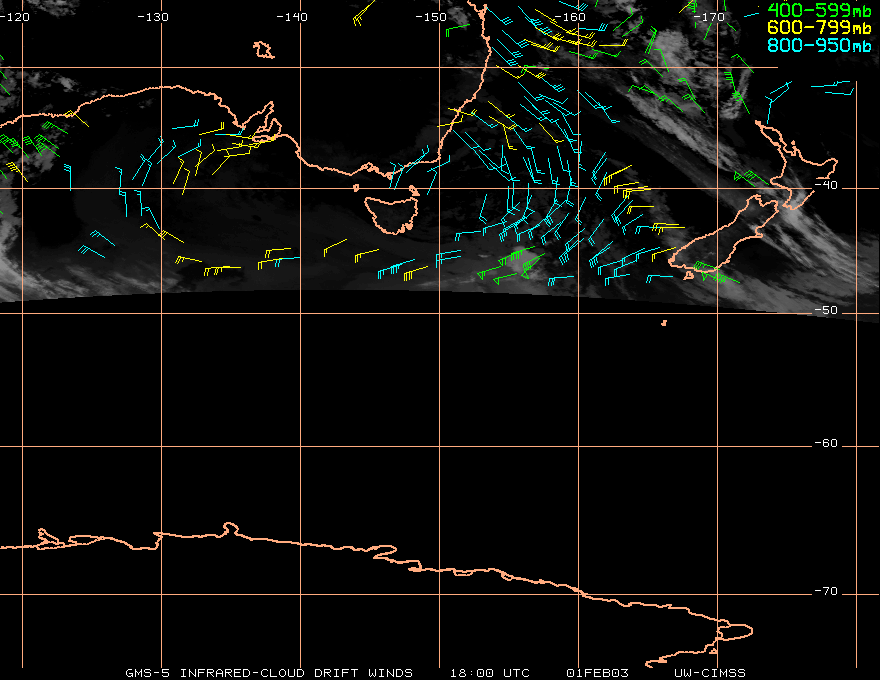880x680 pixels.
Task: Click the 400-599mb legend label
Action: [x=819, y=10]
